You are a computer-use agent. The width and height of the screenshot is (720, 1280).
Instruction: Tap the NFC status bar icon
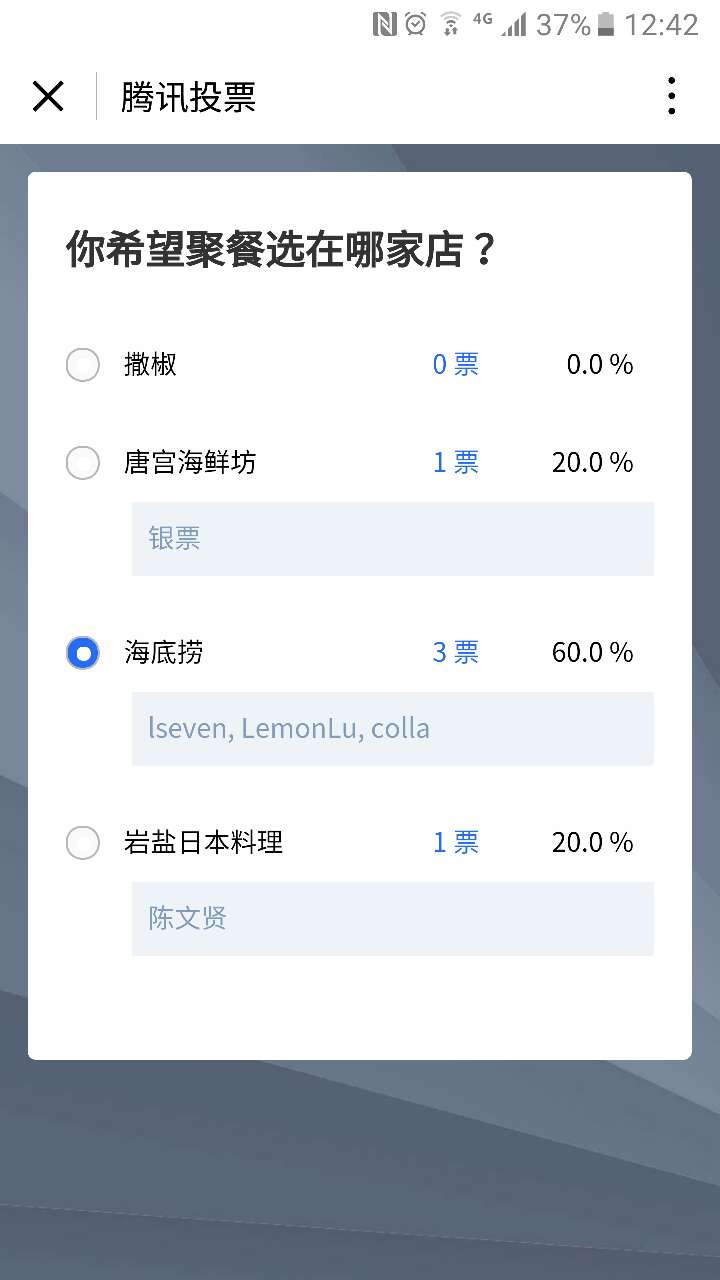[x=385, y=25]
